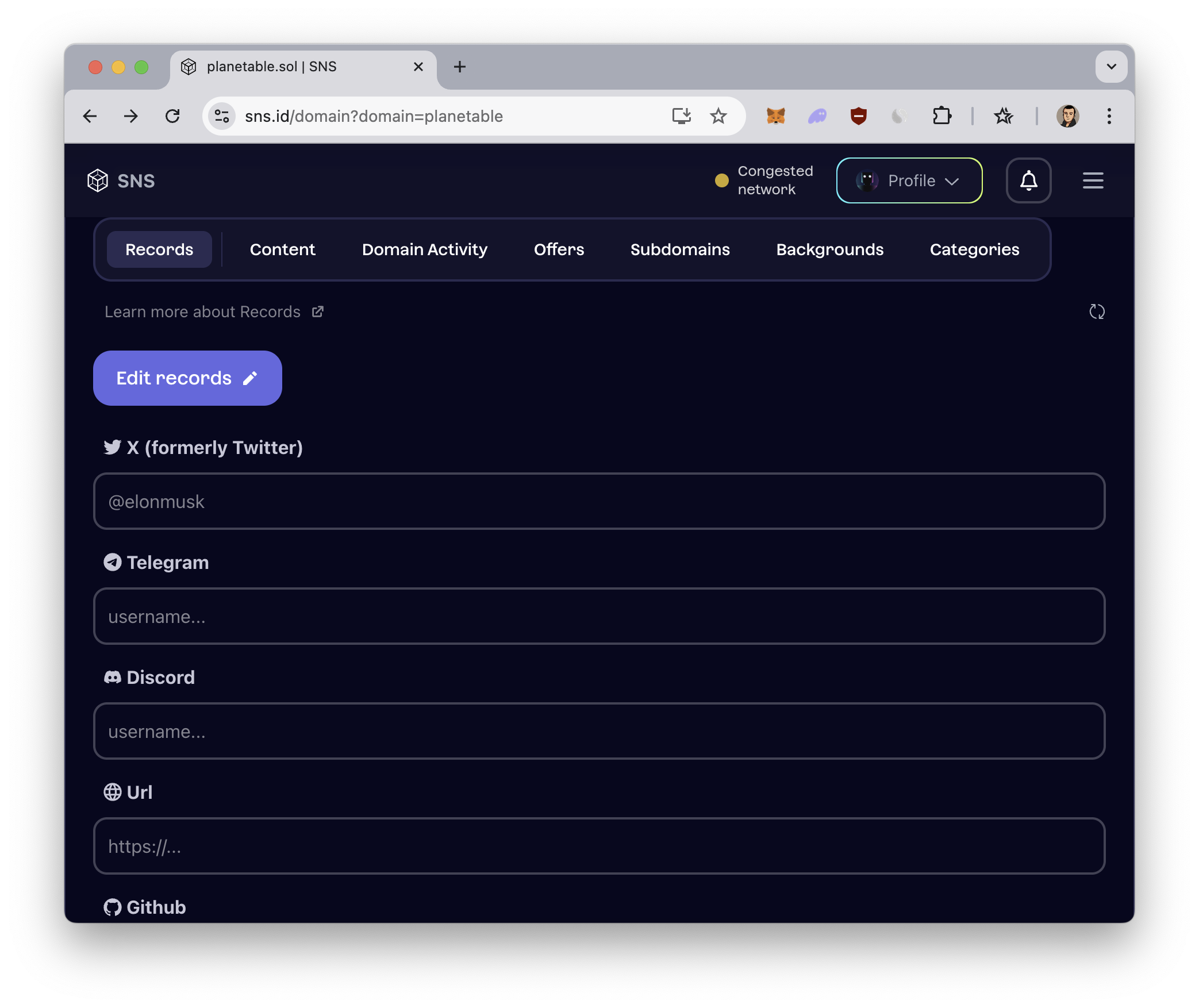The width and height of the screenshot is (1199, 1008).
Task: Click the Discord icon
Action: [111, 678]
